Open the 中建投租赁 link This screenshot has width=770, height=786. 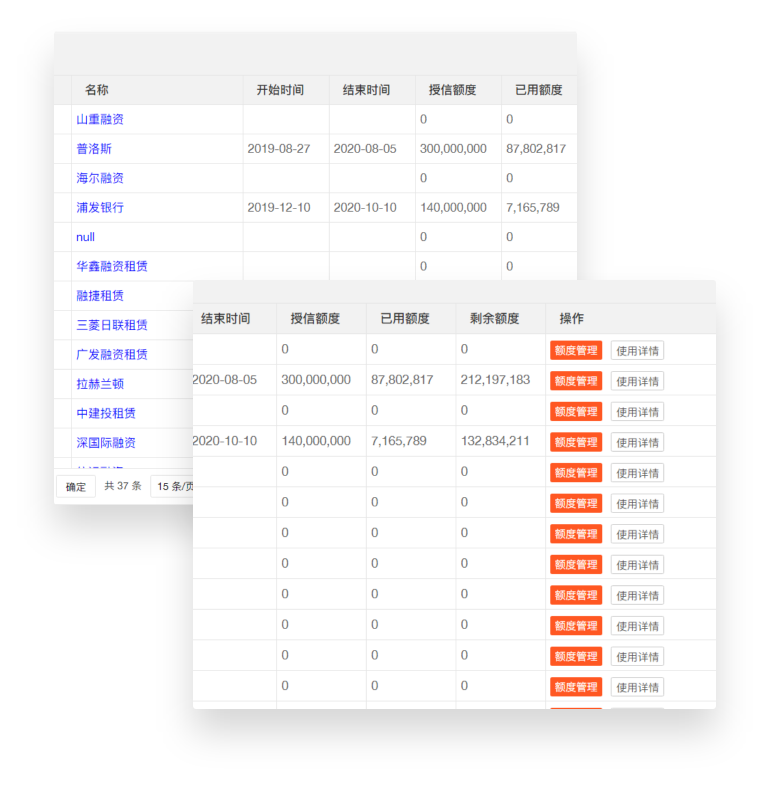click(106, 413)
